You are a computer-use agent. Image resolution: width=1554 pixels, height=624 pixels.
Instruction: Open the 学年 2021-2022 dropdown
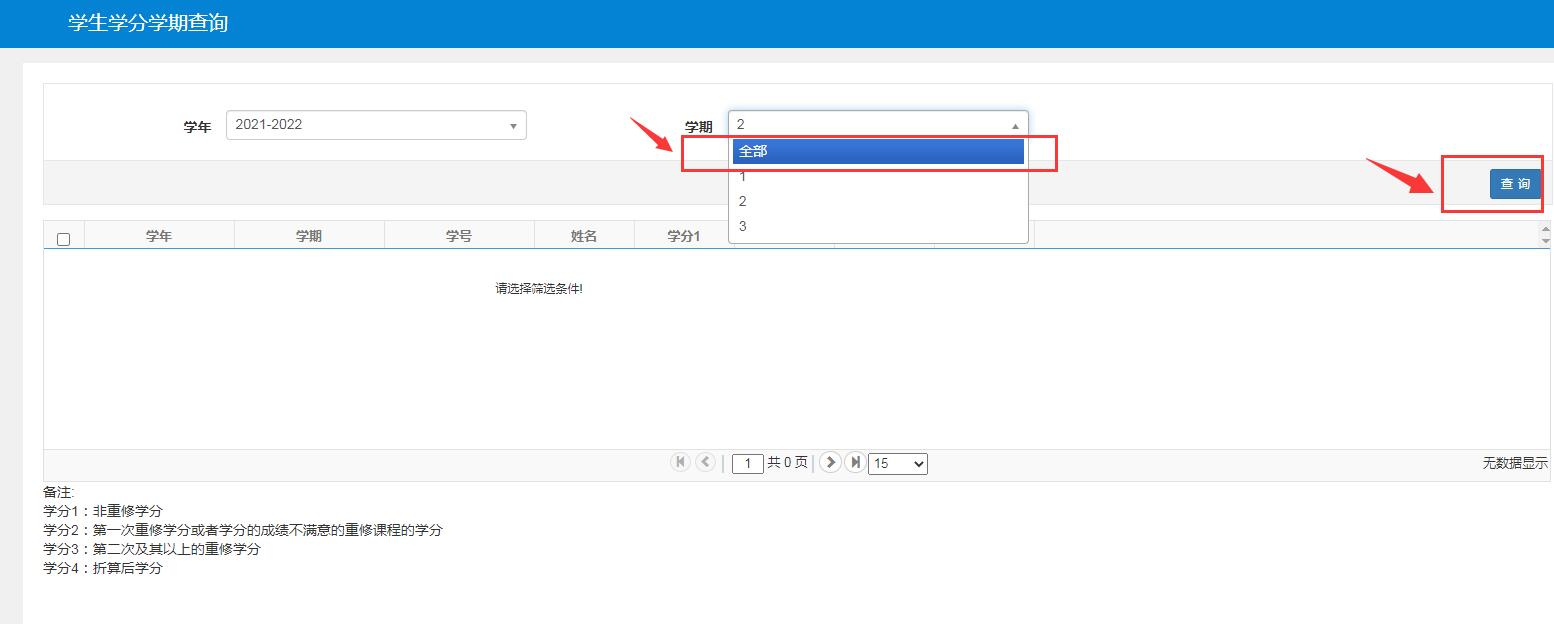[x=376, y=125]
